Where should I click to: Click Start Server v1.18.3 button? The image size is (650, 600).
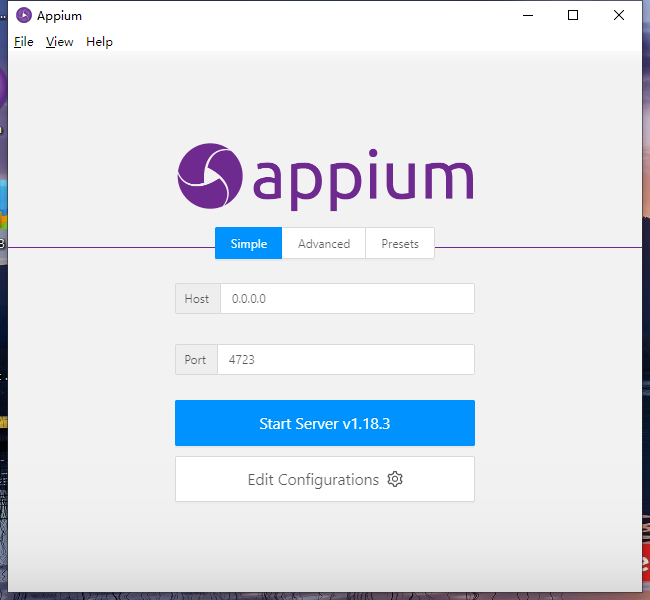(x=325, y=423)
